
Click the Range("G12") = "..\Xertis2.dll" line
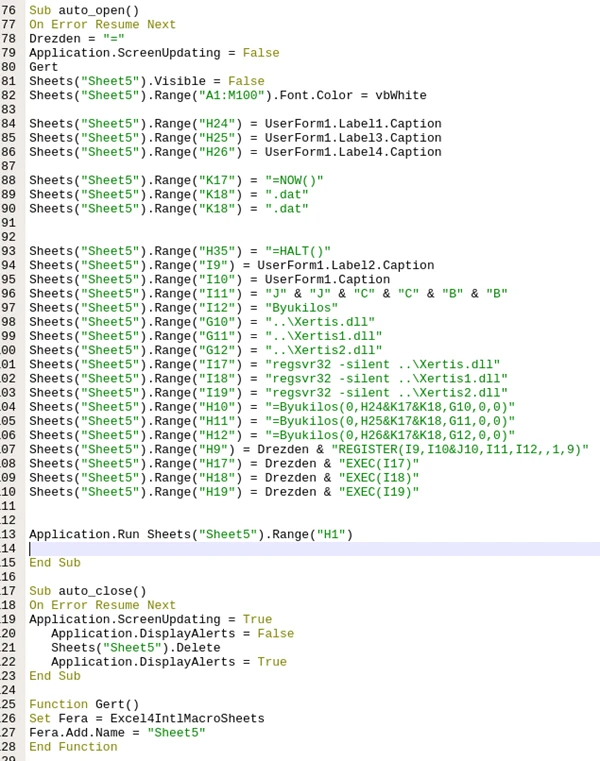pyautogui.click(x=206, y=350)
